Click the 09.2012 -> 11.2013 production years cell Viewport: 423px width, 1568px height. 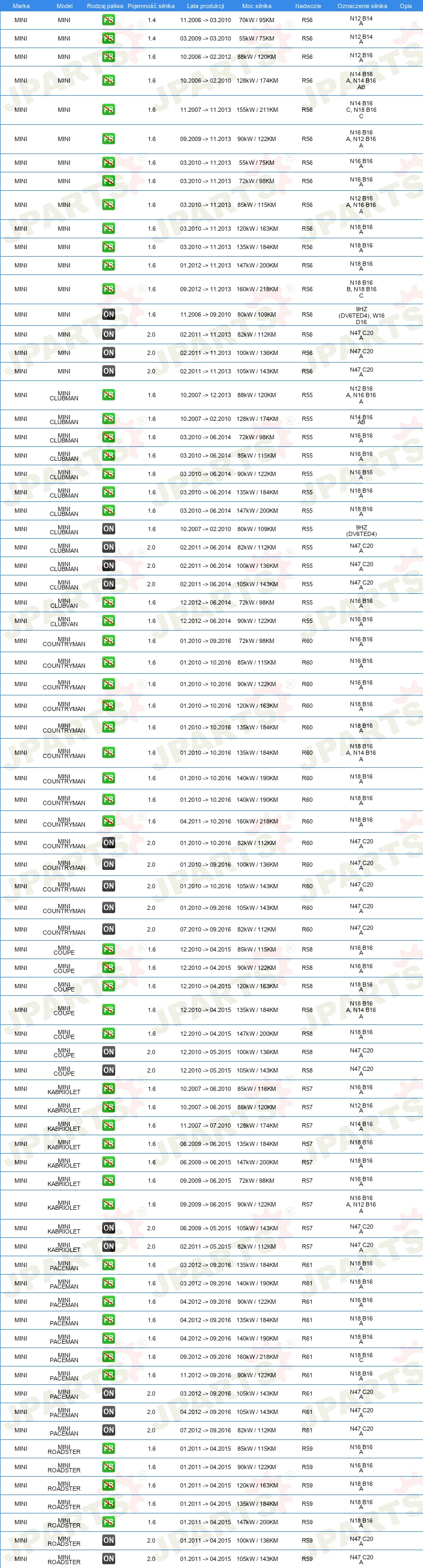click(206, 289)
